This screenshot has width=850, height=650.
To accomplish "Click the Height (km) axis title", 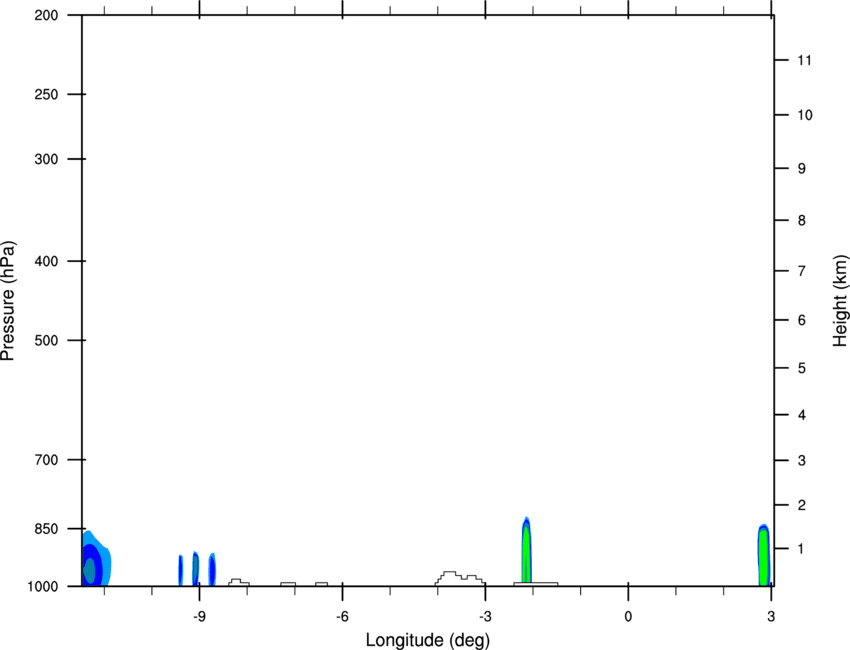I will tap(840, 301).
